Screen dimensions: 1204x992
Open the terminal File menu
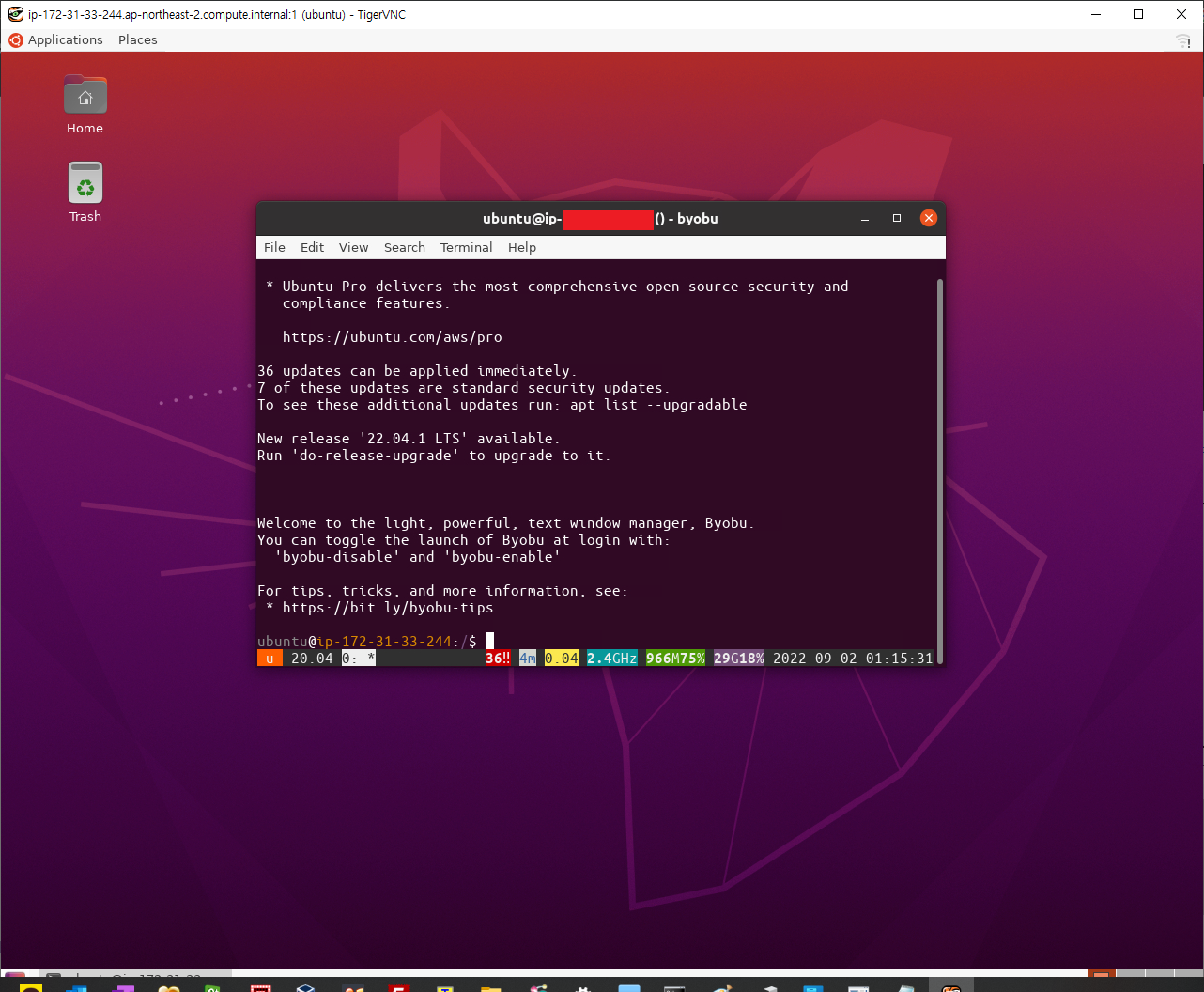pyautogui.click(x=274, y=247)
